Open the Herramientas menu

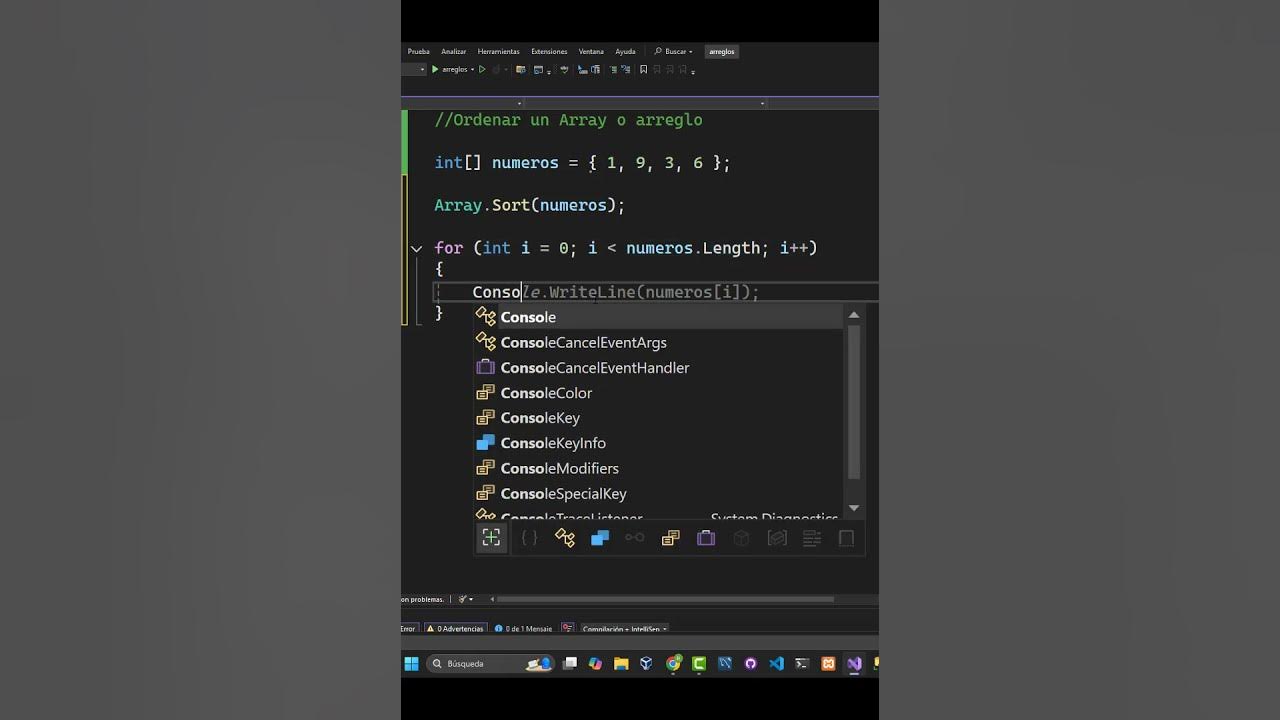point(498,51)
